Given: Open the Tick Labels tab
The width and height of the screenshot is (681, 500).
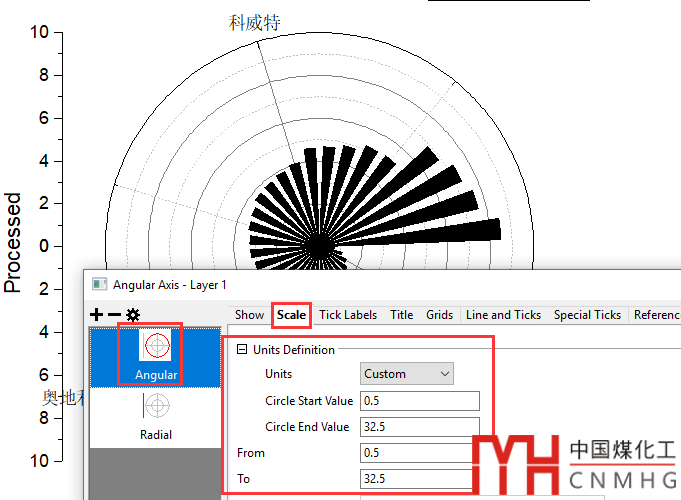Looking at the screenshot, I should click(348, 315).
